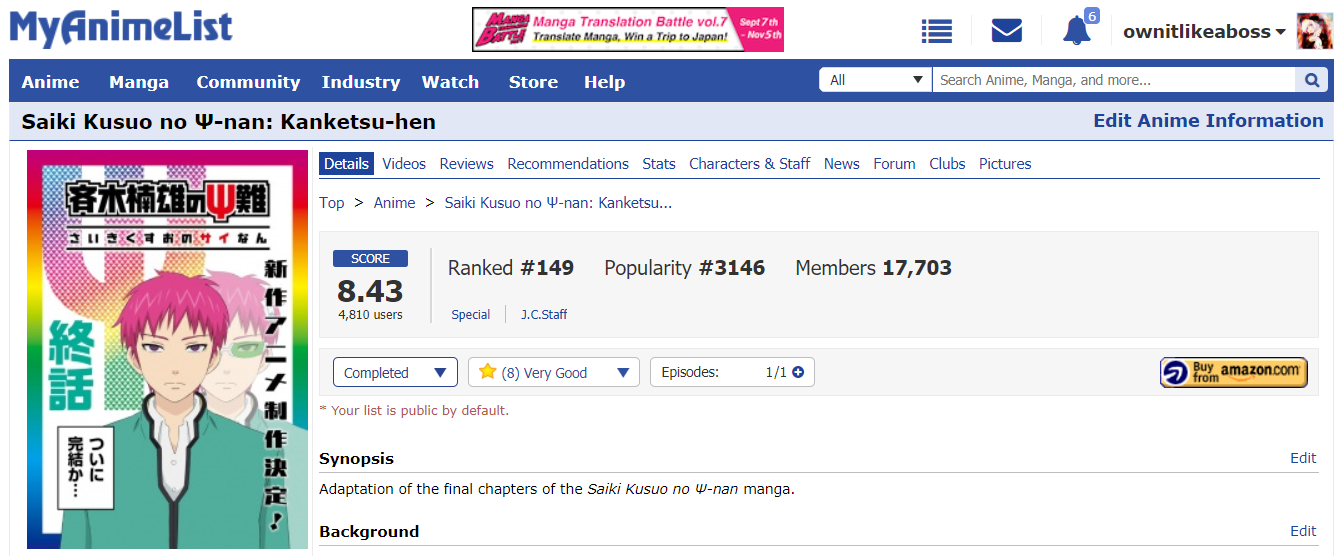
Task: Expand the ownitlikeaboss account menu
Action: tap(1204, 31)
